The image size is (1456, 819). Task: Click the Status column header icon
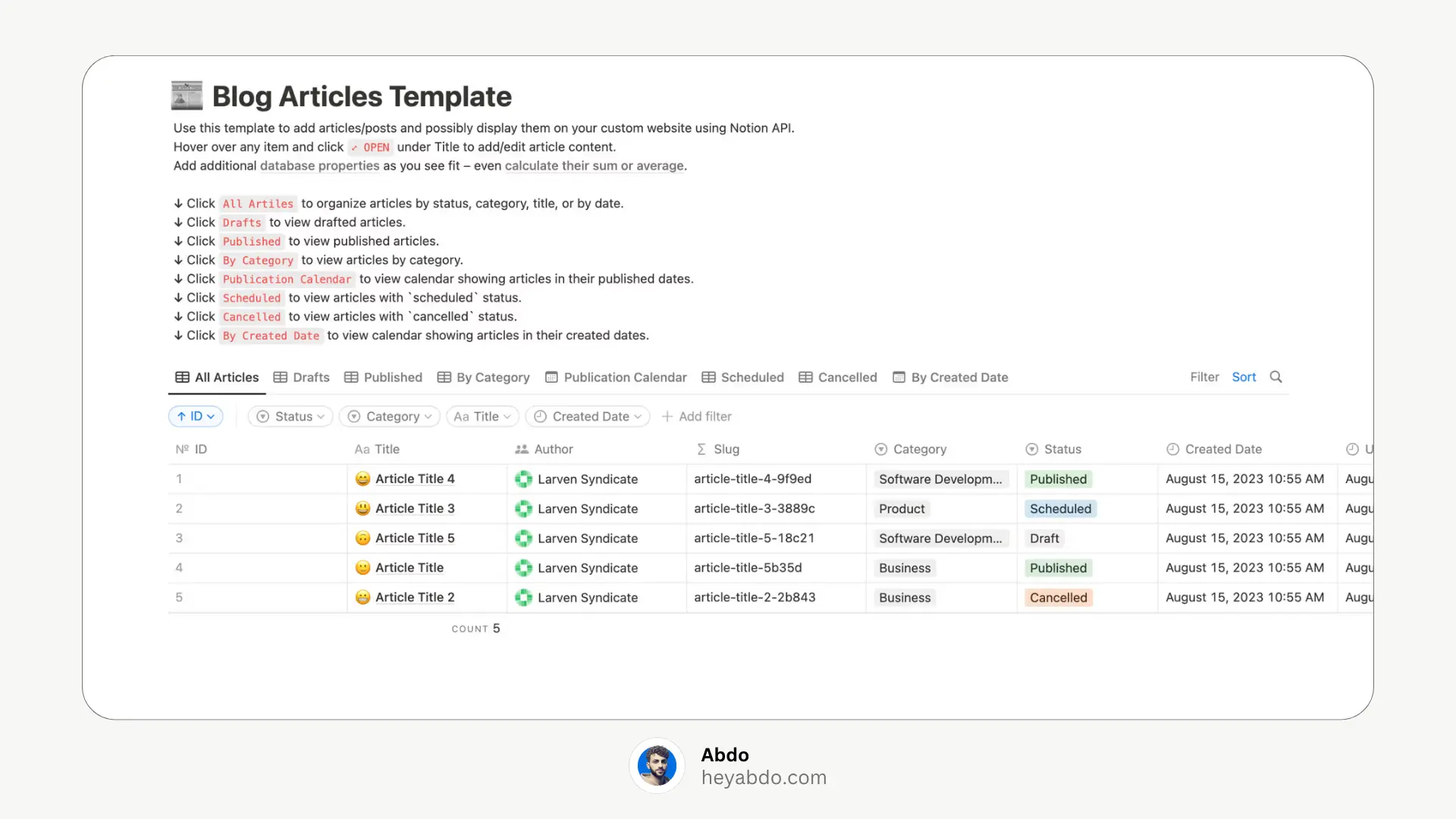[x=1031, y=449]
